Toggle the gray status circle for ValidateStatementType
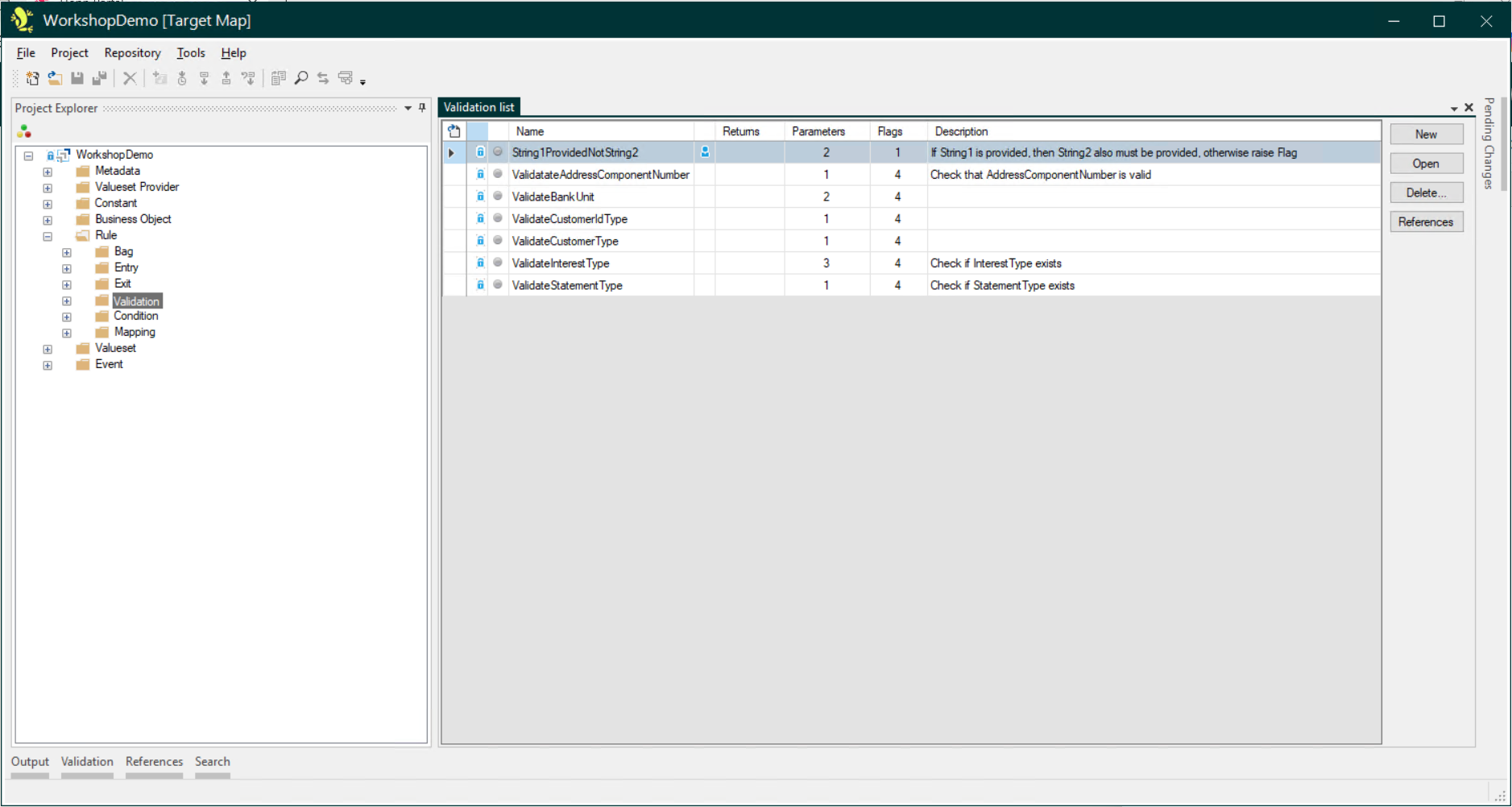The width and height of the screenshot is (1512, 807). 498,285
